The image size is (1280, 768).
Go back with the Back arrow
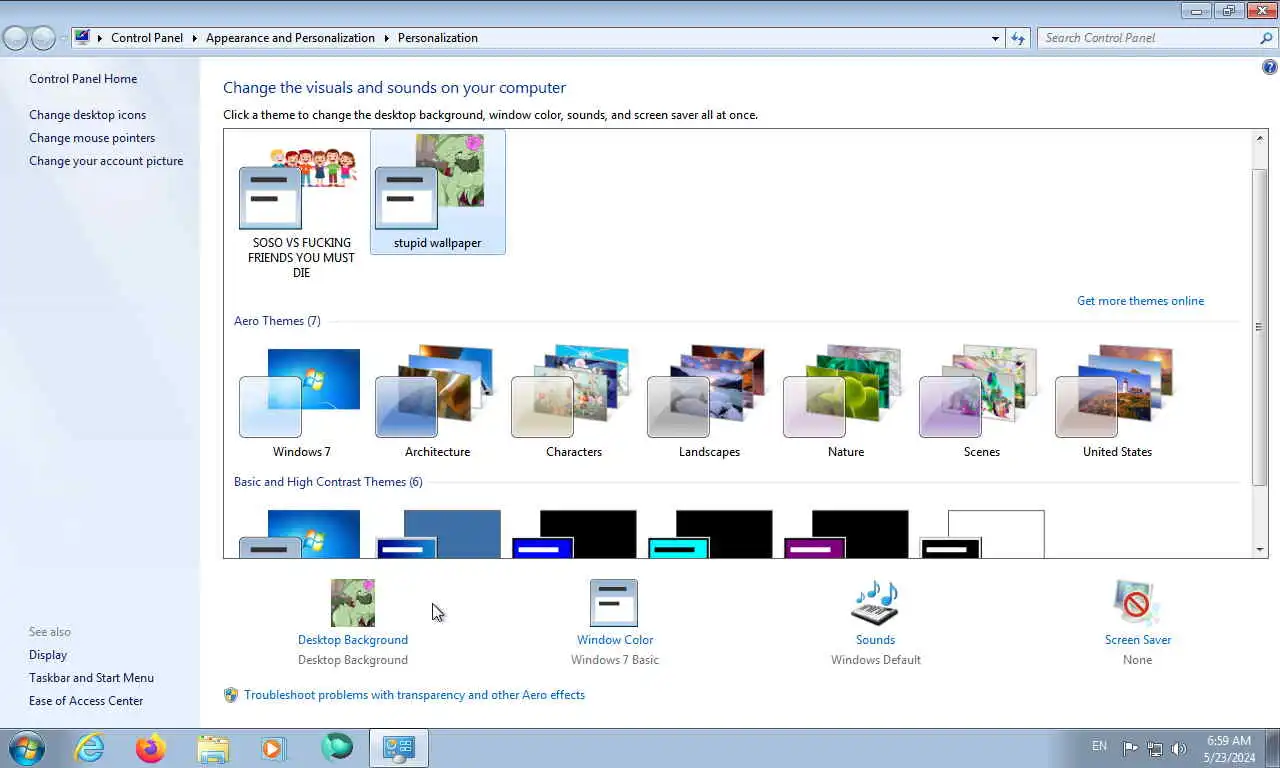click(16, 38)
